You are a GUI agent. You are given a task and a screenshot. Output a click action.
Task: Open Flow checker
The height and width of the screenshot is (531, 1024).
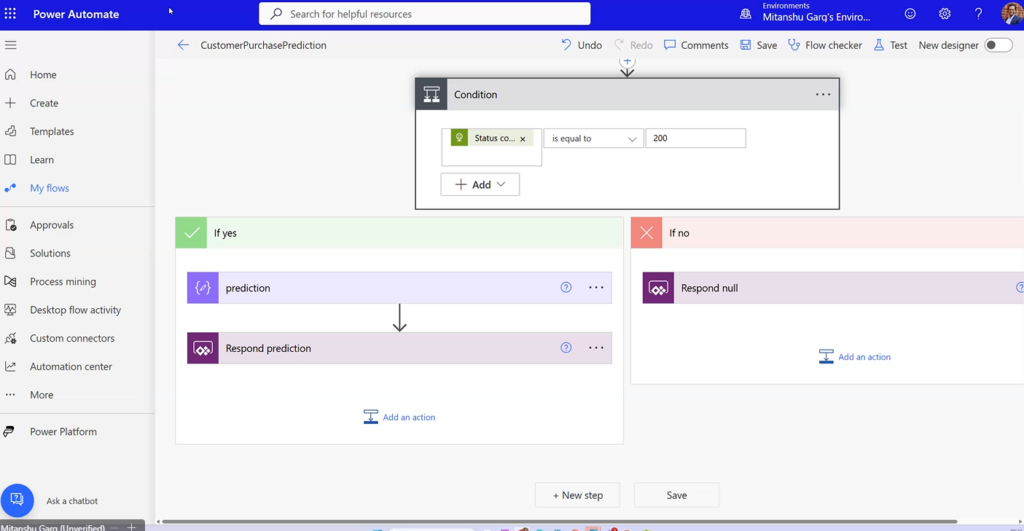824,45
